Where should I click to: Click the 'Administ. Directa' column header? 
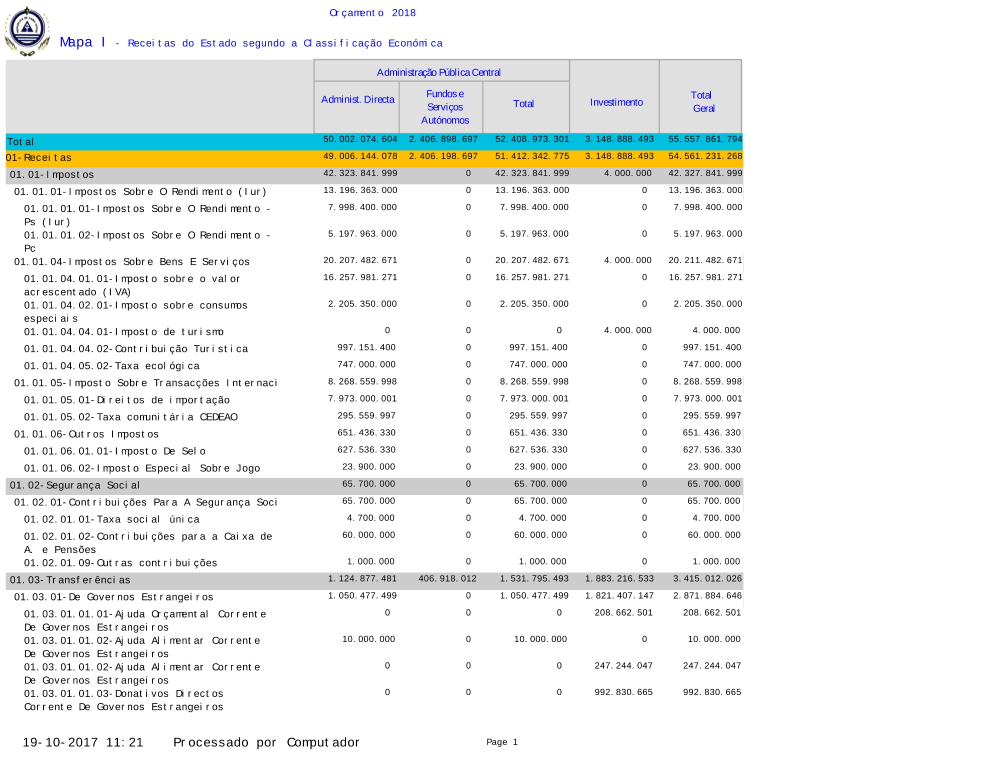(x=357, y=101)
